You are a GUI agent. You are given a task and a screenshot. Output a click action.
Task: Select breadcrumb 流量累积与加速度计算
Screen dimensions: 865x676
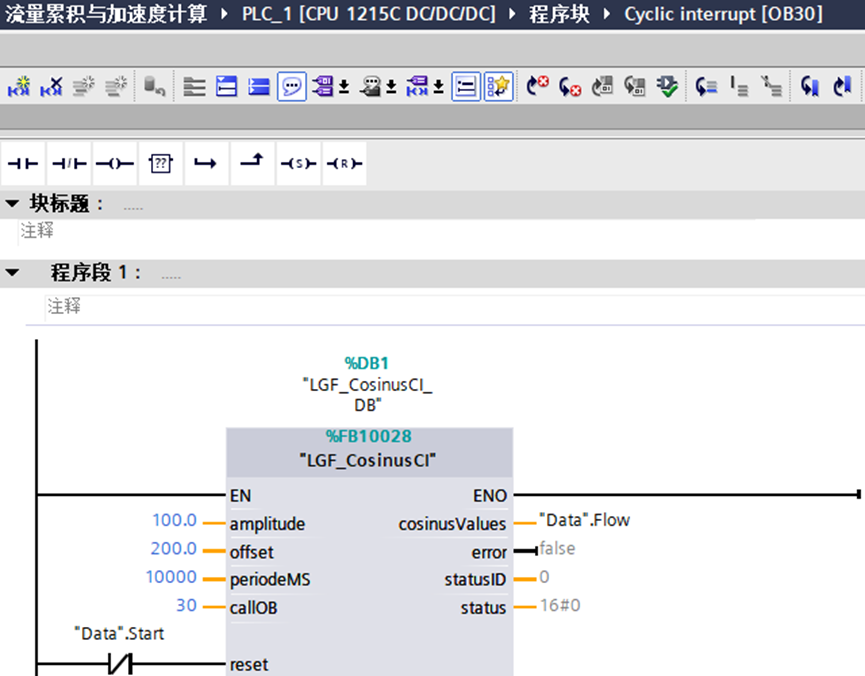point(106,14)
